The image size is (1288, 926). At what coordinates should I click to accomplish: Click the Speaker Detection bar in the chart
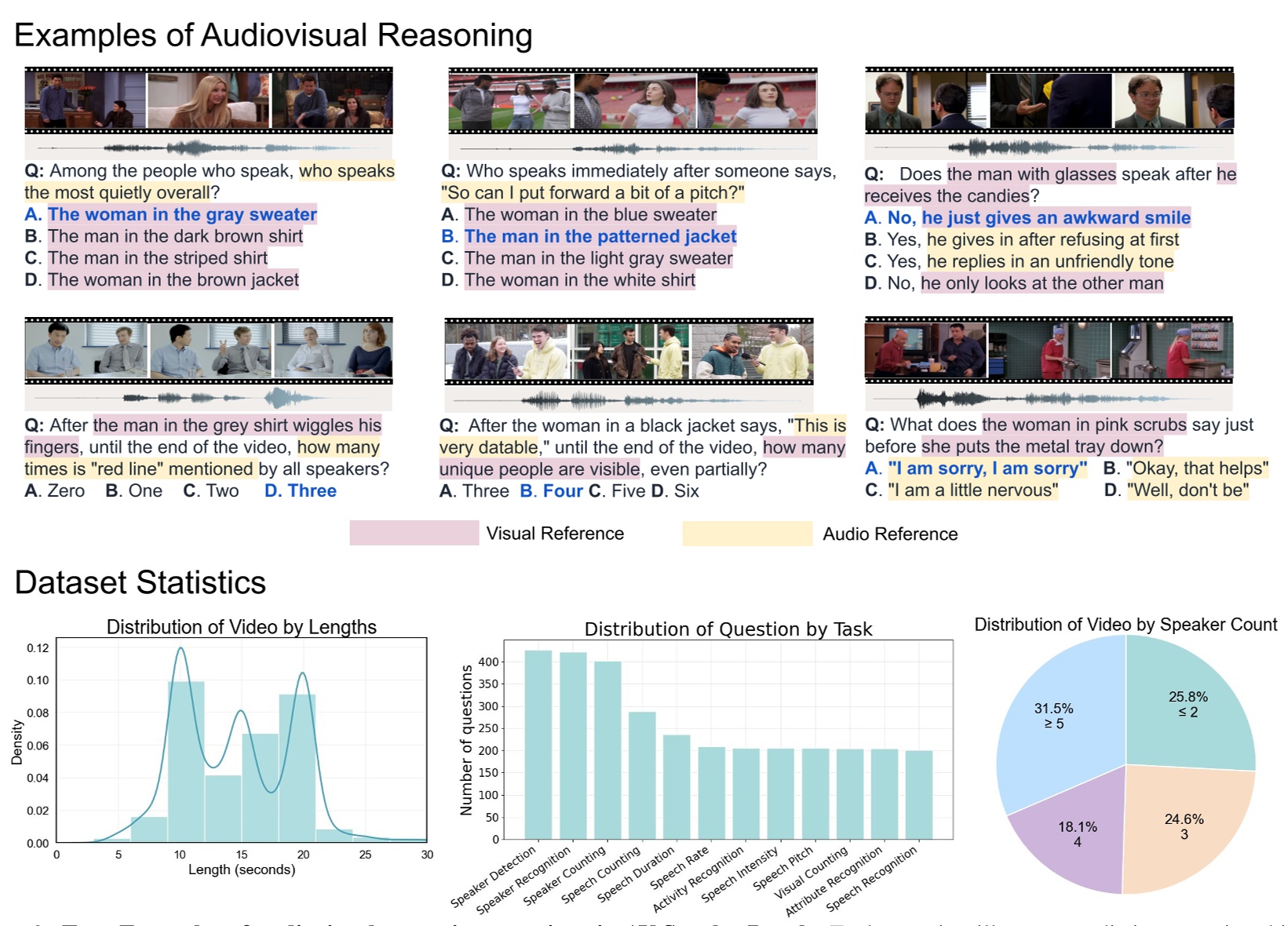(538, 744)
